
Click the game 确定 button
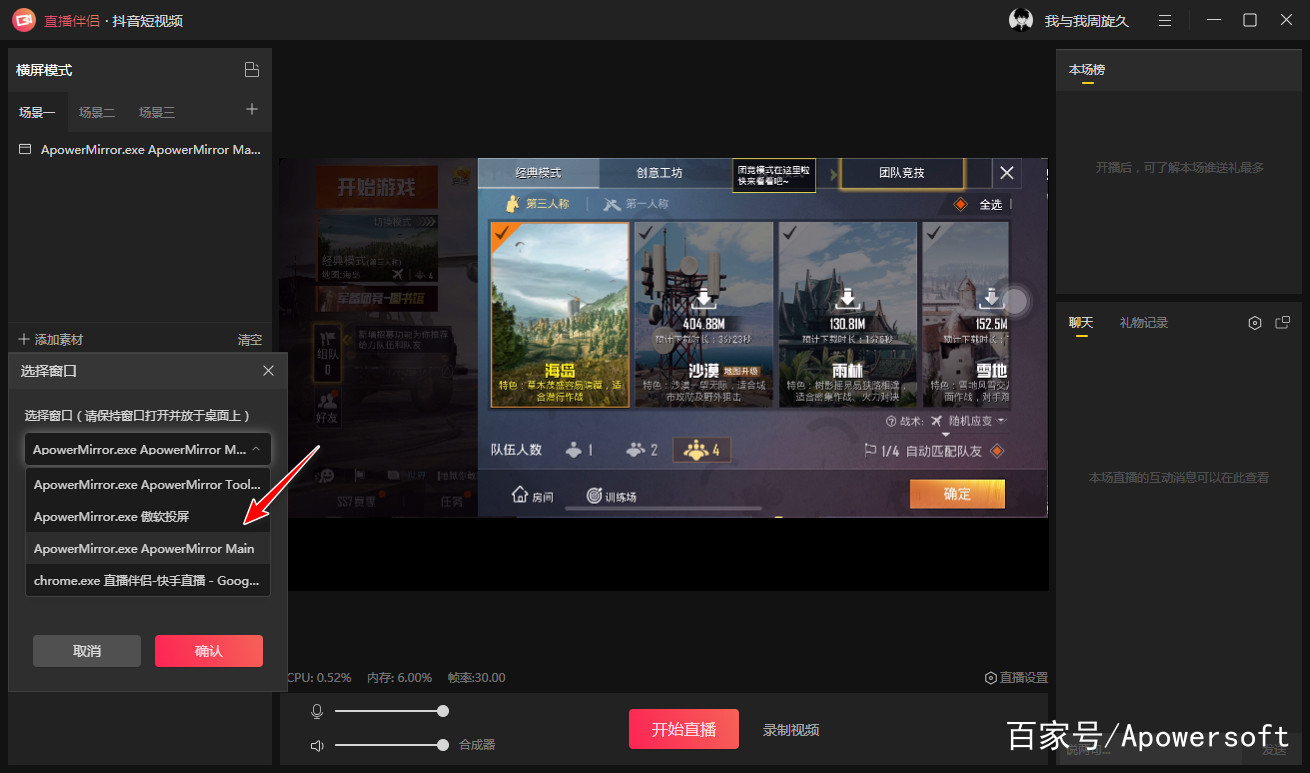click(957, 494)
